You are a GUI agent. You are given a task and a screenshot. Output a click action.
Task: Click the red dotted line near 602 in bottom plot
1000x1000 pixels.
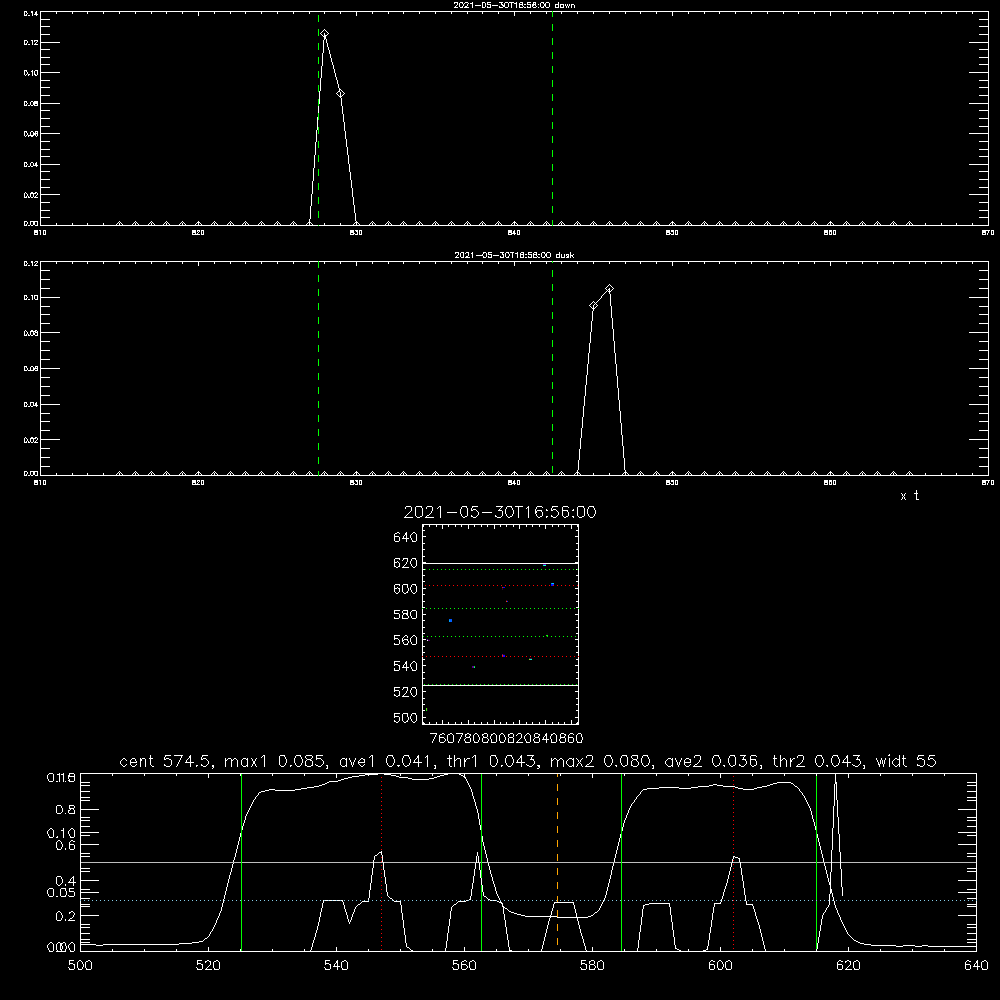[733, 861]
